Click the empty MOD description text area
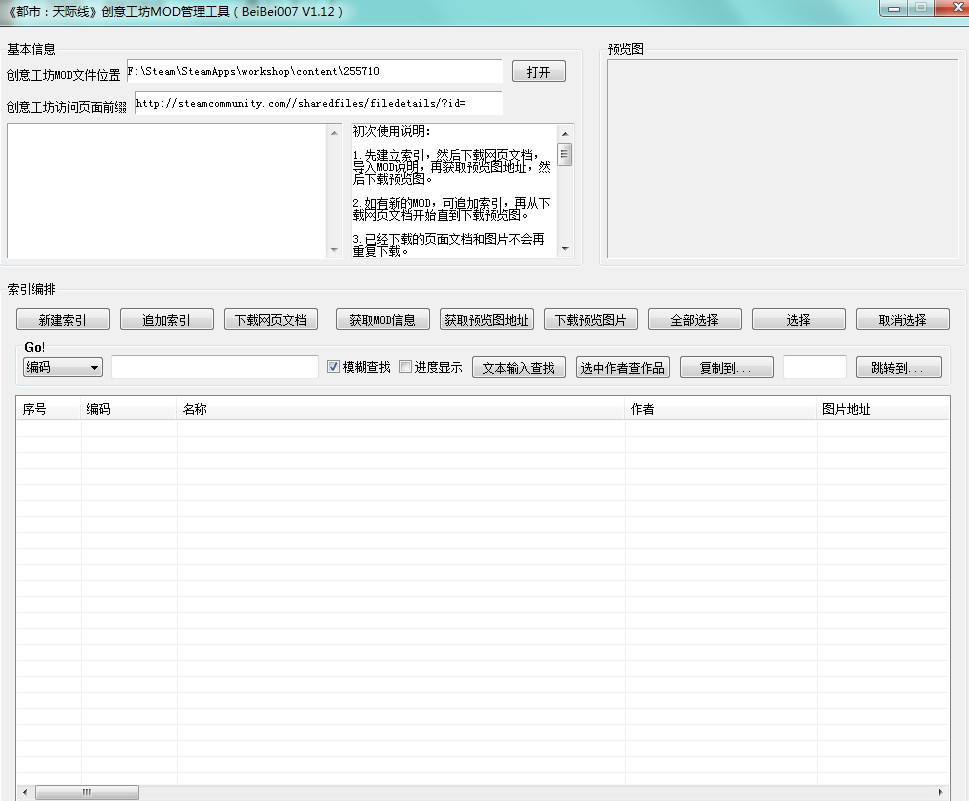The image size is (969, 801). (x=167, y=191)
